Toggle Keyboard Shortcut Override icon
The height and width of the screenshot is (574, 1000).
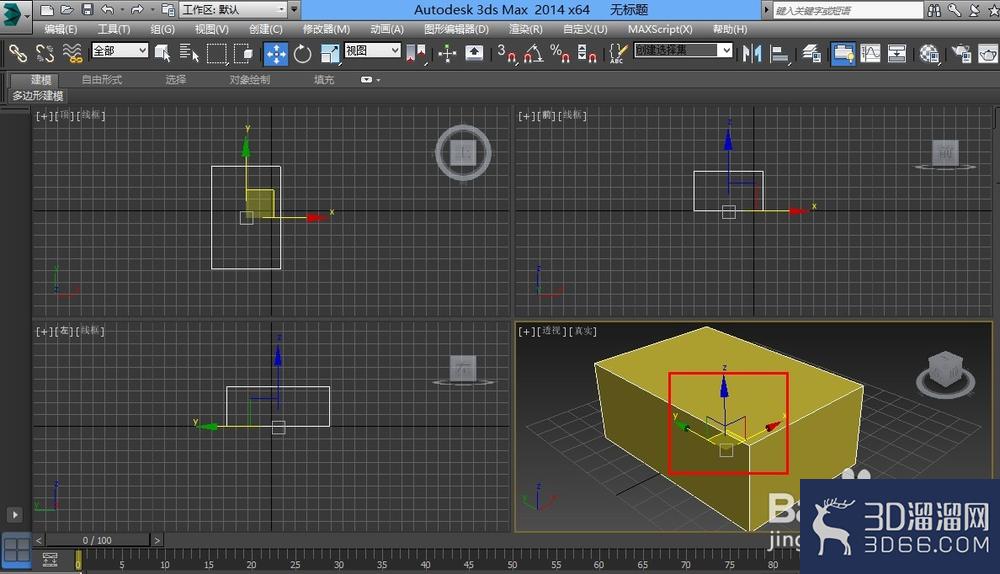click(474, 53)
